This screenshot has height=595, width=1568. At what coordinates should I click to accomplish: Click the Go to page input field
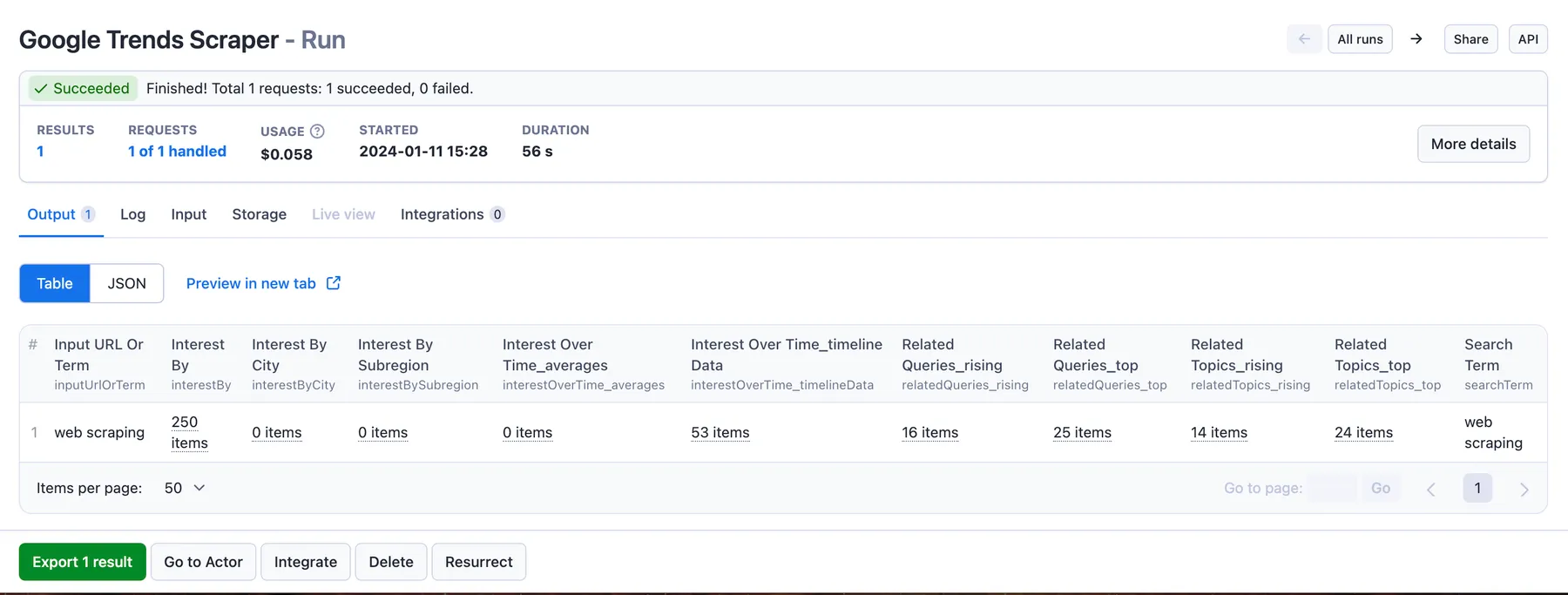click(1333, 488)
